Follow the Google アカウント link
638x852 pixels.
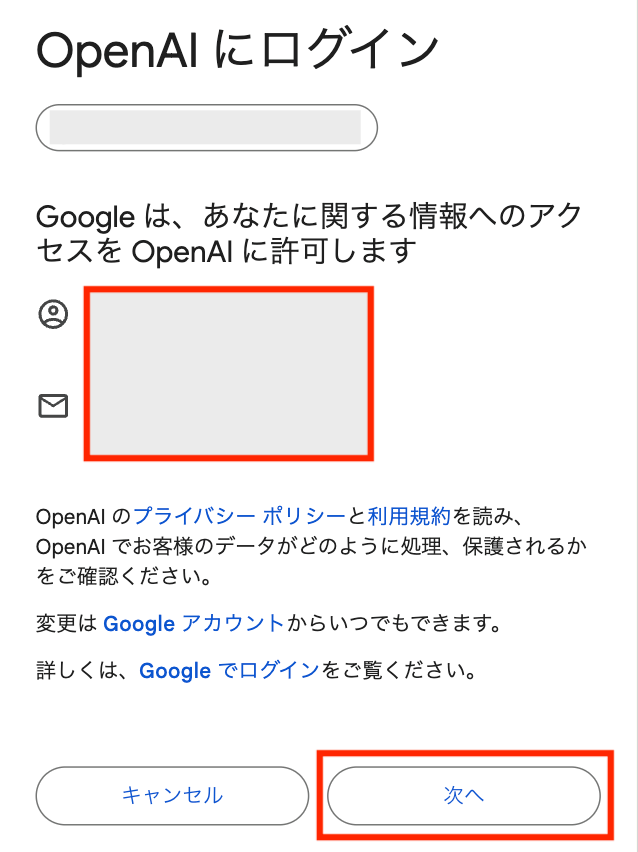coord(194,624)
